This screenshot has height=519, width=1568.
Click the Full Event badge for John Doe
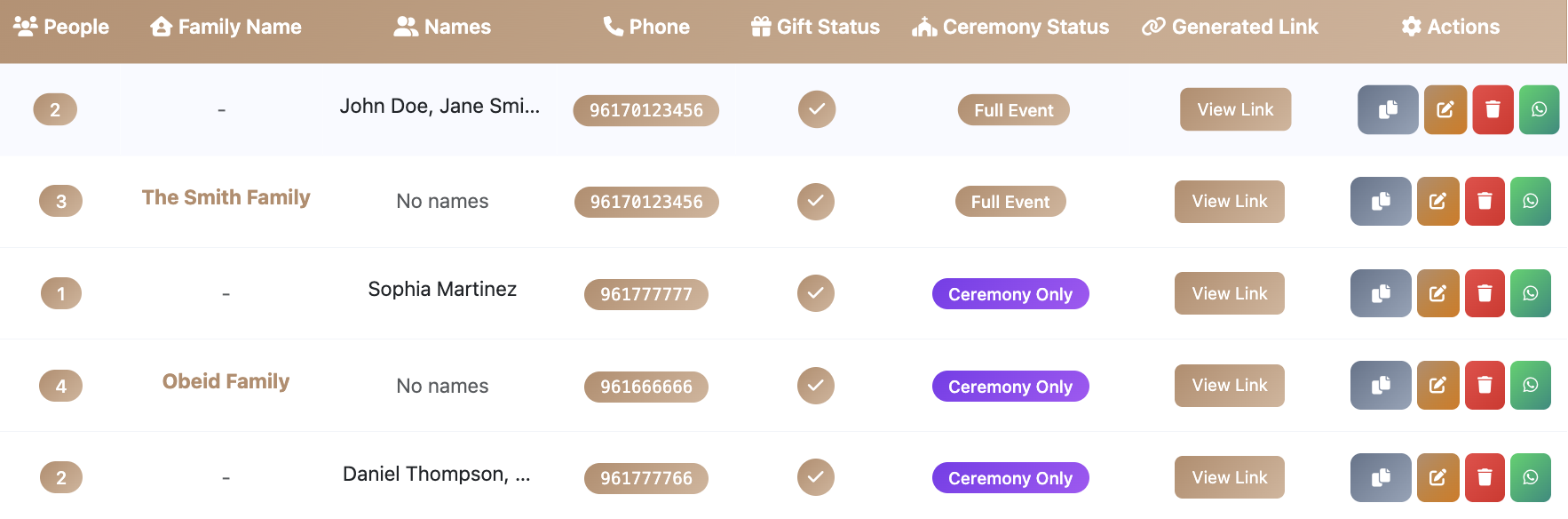(1014, 110)
